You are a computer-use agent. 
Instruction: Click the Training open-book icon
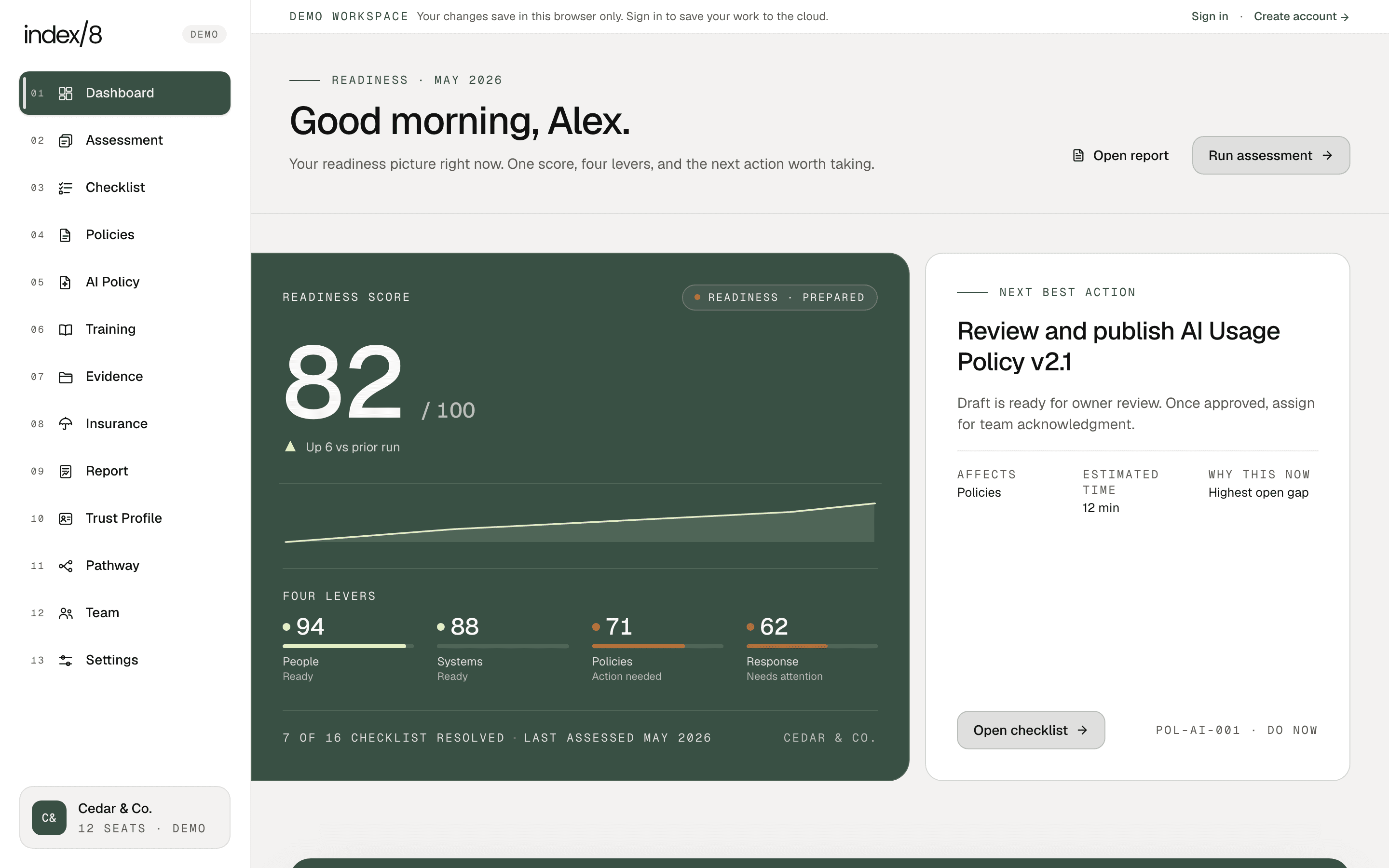click(x=66, y=329)
